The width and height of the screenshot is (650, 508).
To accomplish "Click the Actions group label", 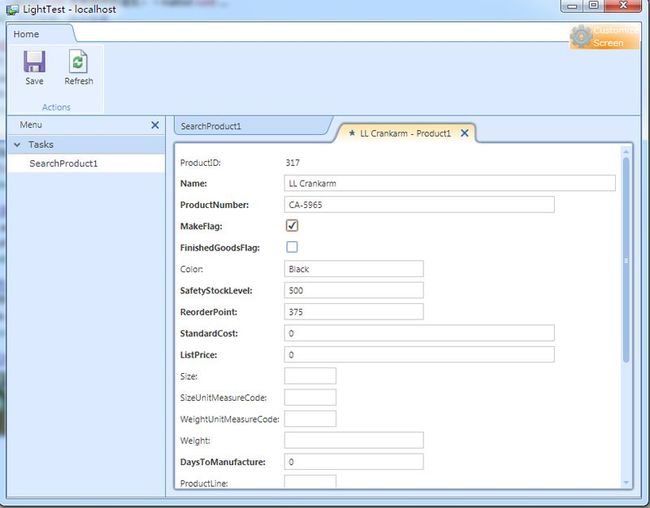I will point(56,107).
